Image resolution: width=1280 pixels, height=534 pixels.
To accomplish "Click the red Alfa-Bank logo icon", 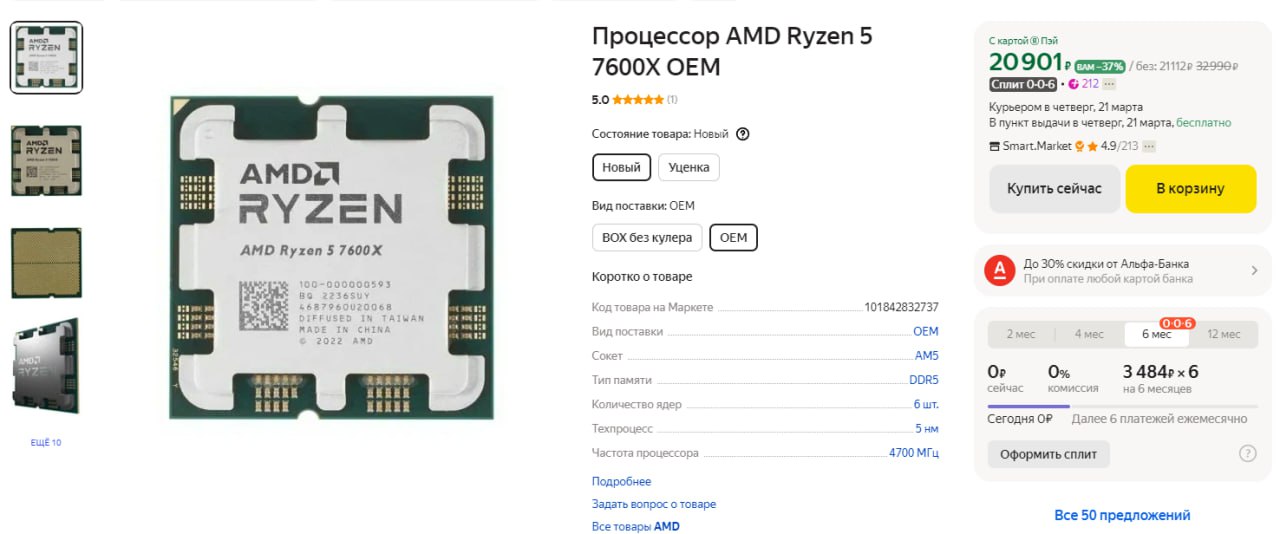I will coord(999,271).
